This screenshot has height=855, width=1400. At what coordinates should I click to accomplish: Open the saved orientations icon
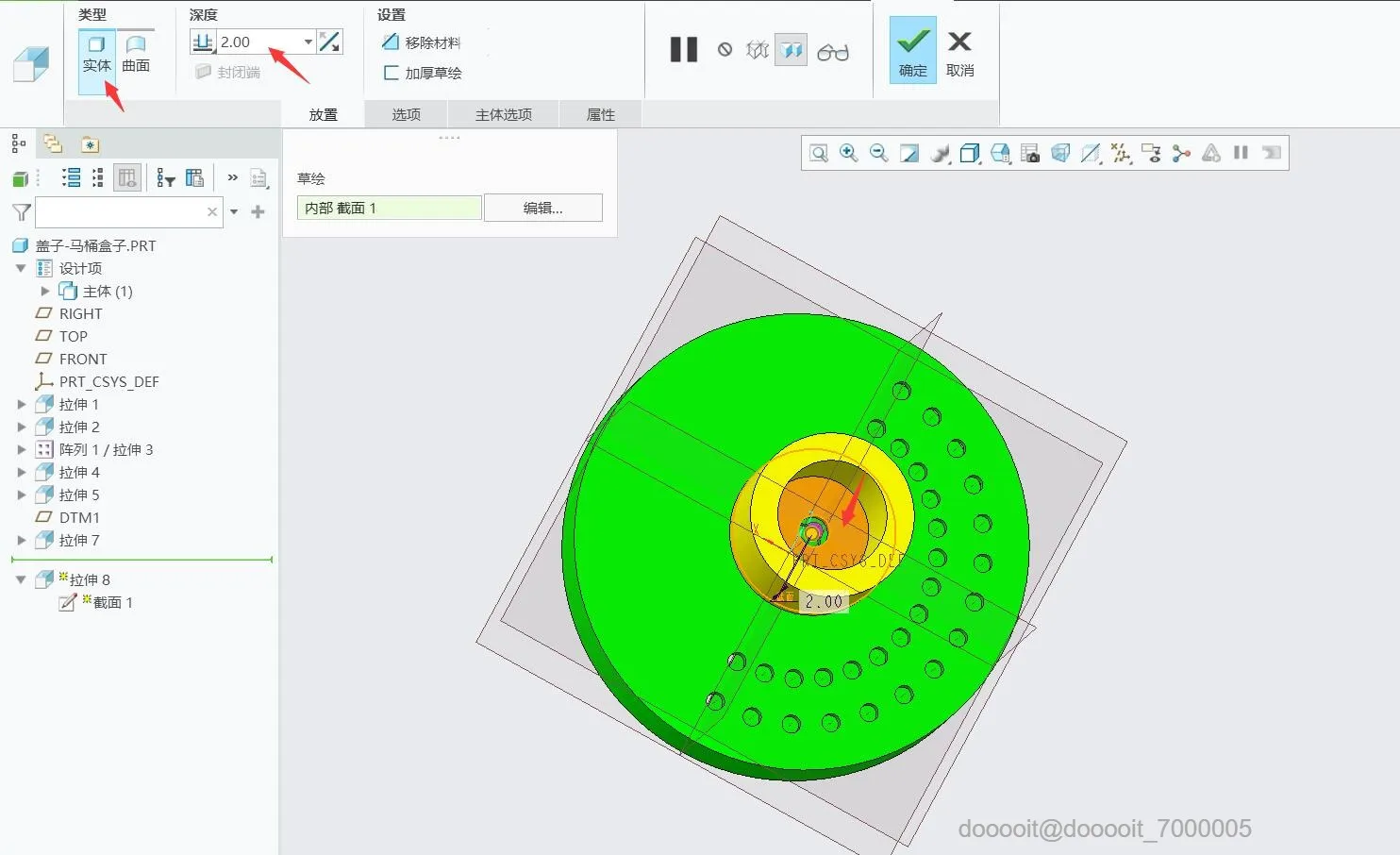1000,153
